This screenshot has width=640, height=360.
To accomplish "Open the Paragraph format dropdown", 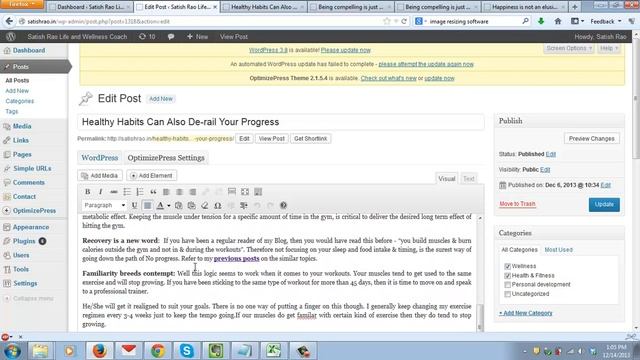I will (104, 205).
